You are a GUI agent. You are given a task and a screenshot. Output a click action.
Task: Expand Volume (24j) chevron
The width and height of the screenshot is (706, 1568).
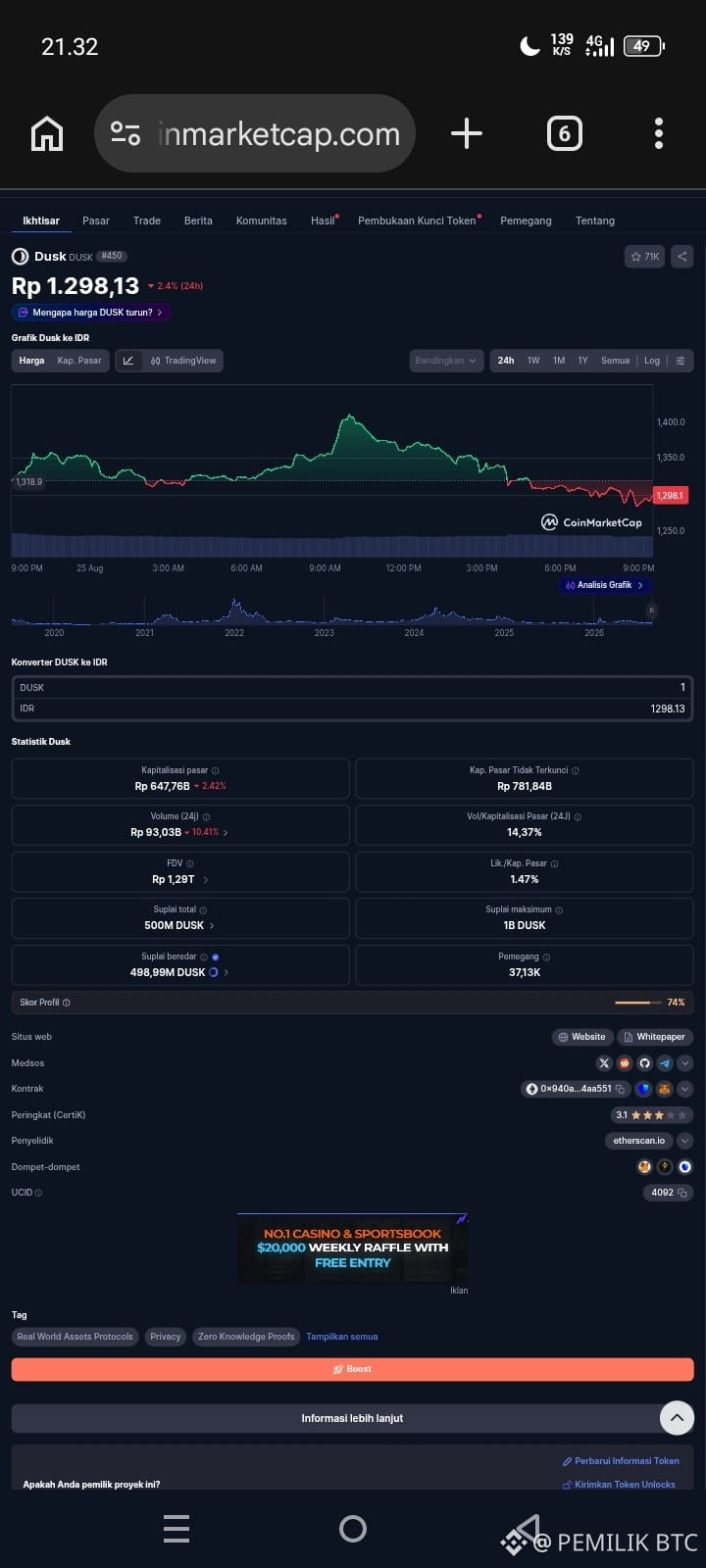pos(226,832)
